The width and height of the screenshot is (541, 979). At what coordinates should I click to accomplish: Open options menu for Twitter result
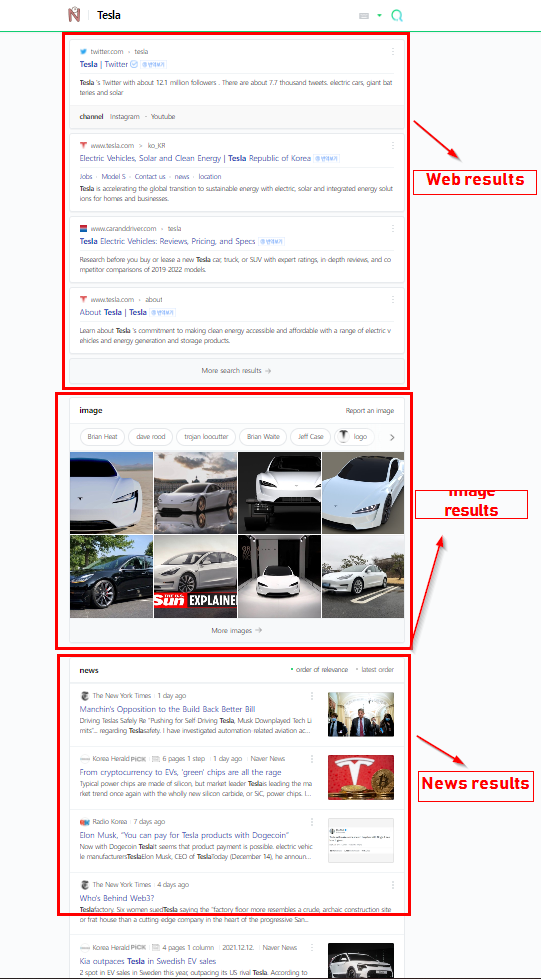click(393, 52)
